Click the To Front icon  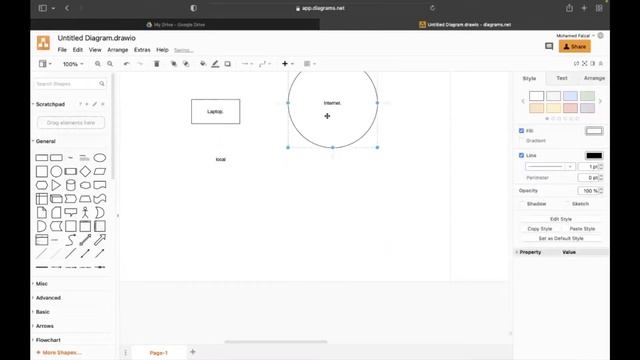point(173,64)
